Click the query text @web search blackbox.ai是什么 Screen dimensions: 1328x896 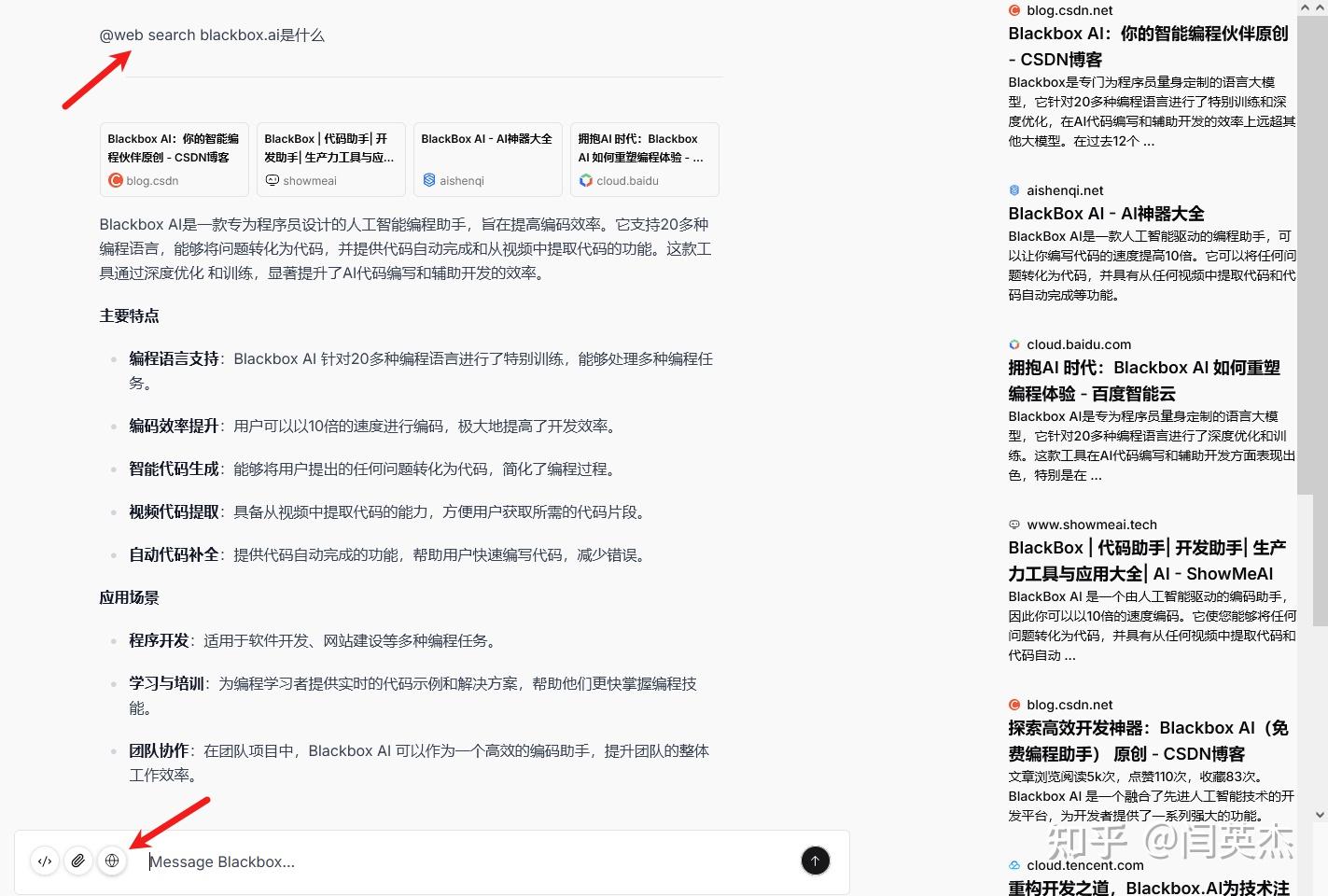tap(212, 35)
